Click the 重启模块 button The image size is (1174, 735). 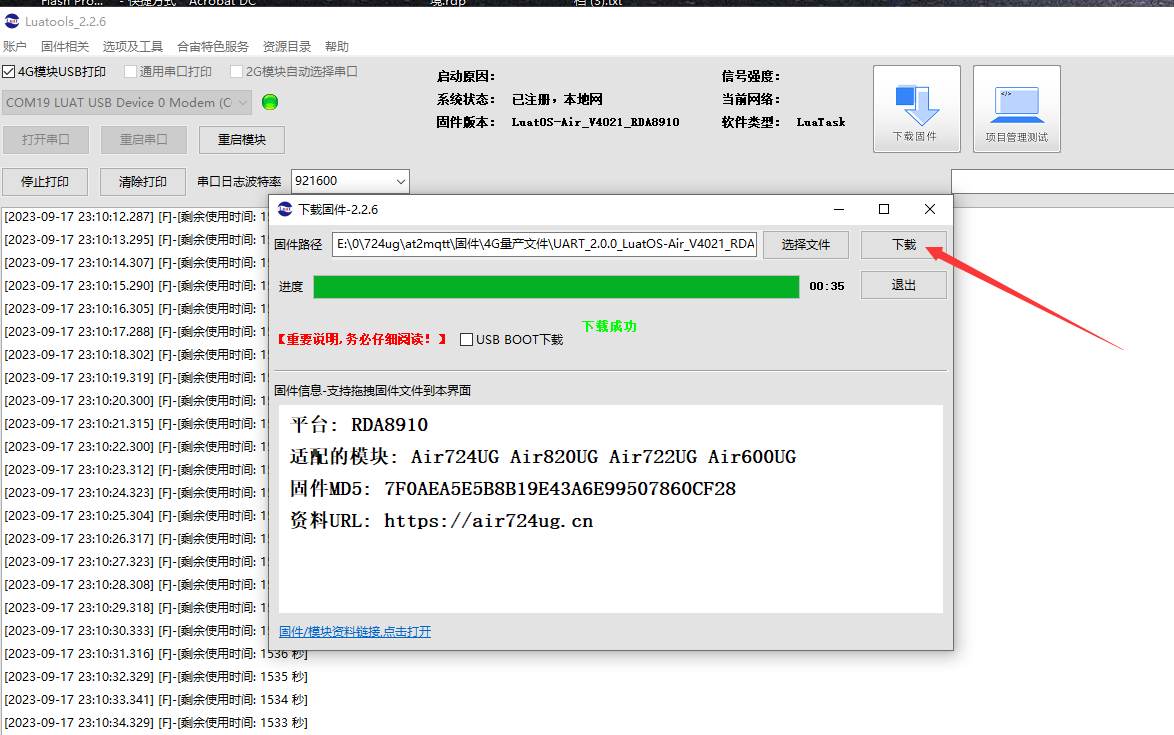242,140
